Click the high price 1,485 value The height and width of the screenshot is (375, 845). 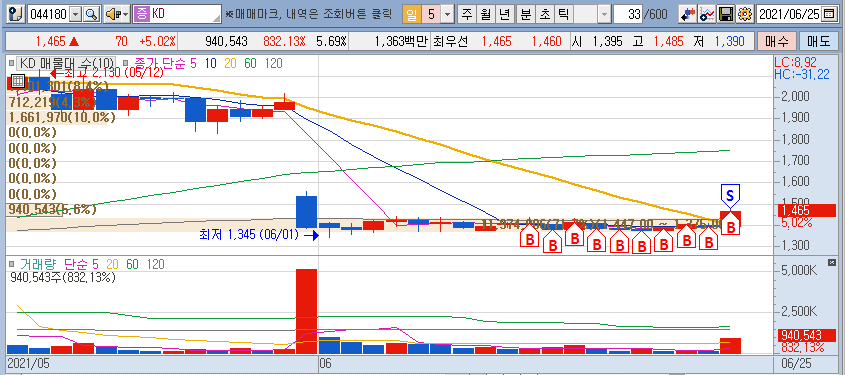click(668, 41)
